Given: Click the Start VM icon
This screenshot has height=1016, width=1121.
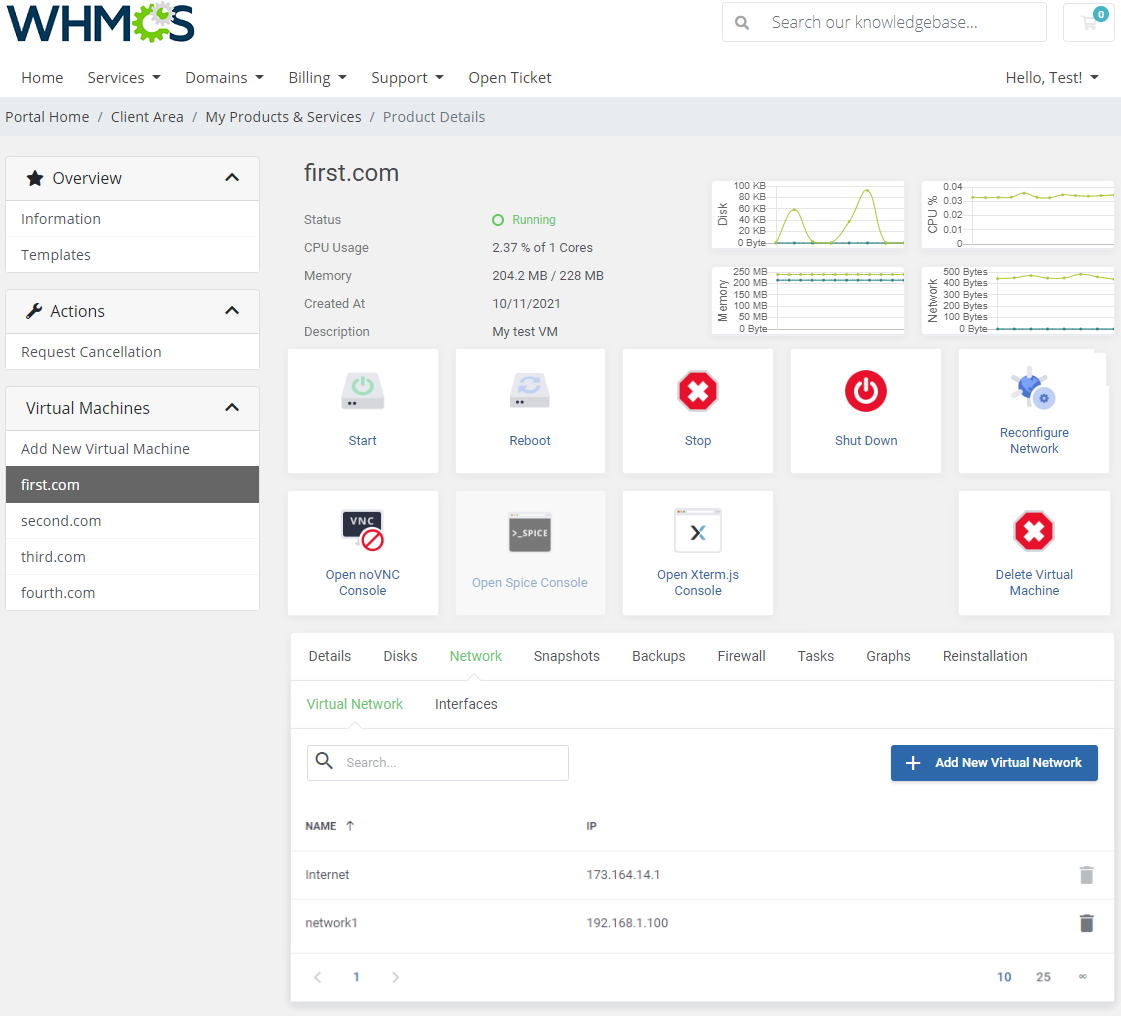Looking at the screenshot, I should point(362,391).
